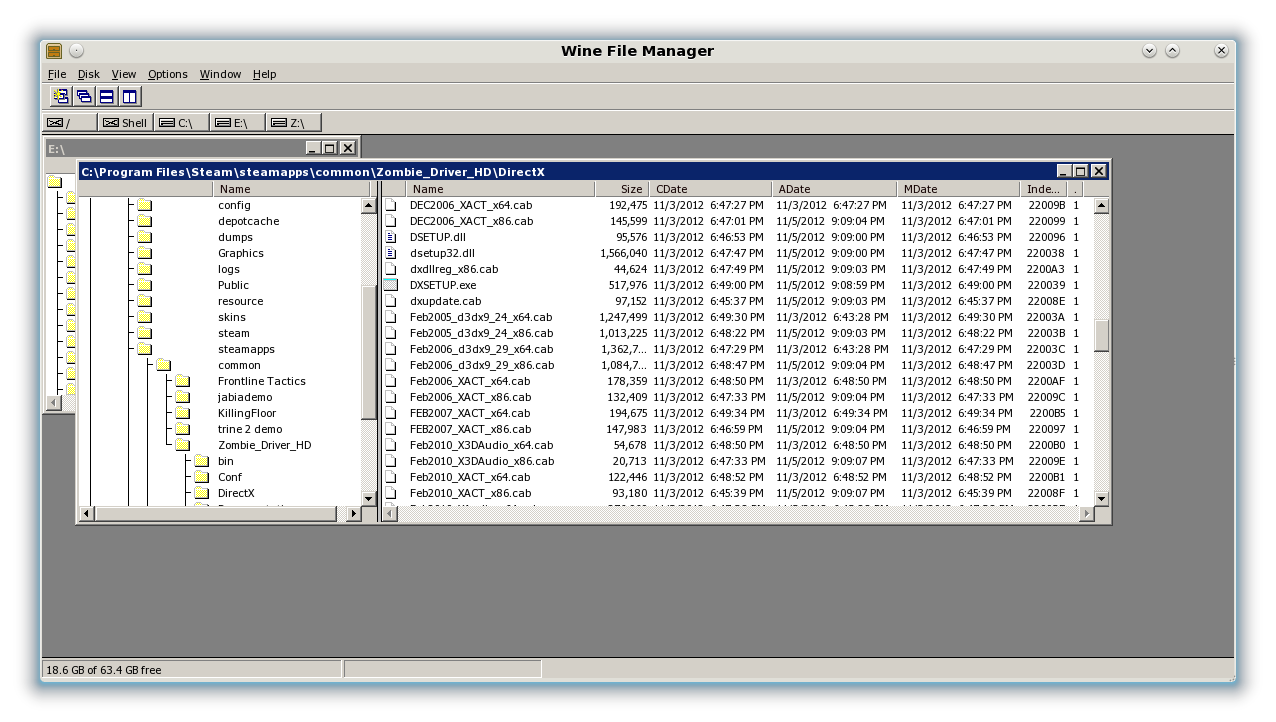
Task: Click the tree pane horizontal scroll right arrow
Action: 352,514
